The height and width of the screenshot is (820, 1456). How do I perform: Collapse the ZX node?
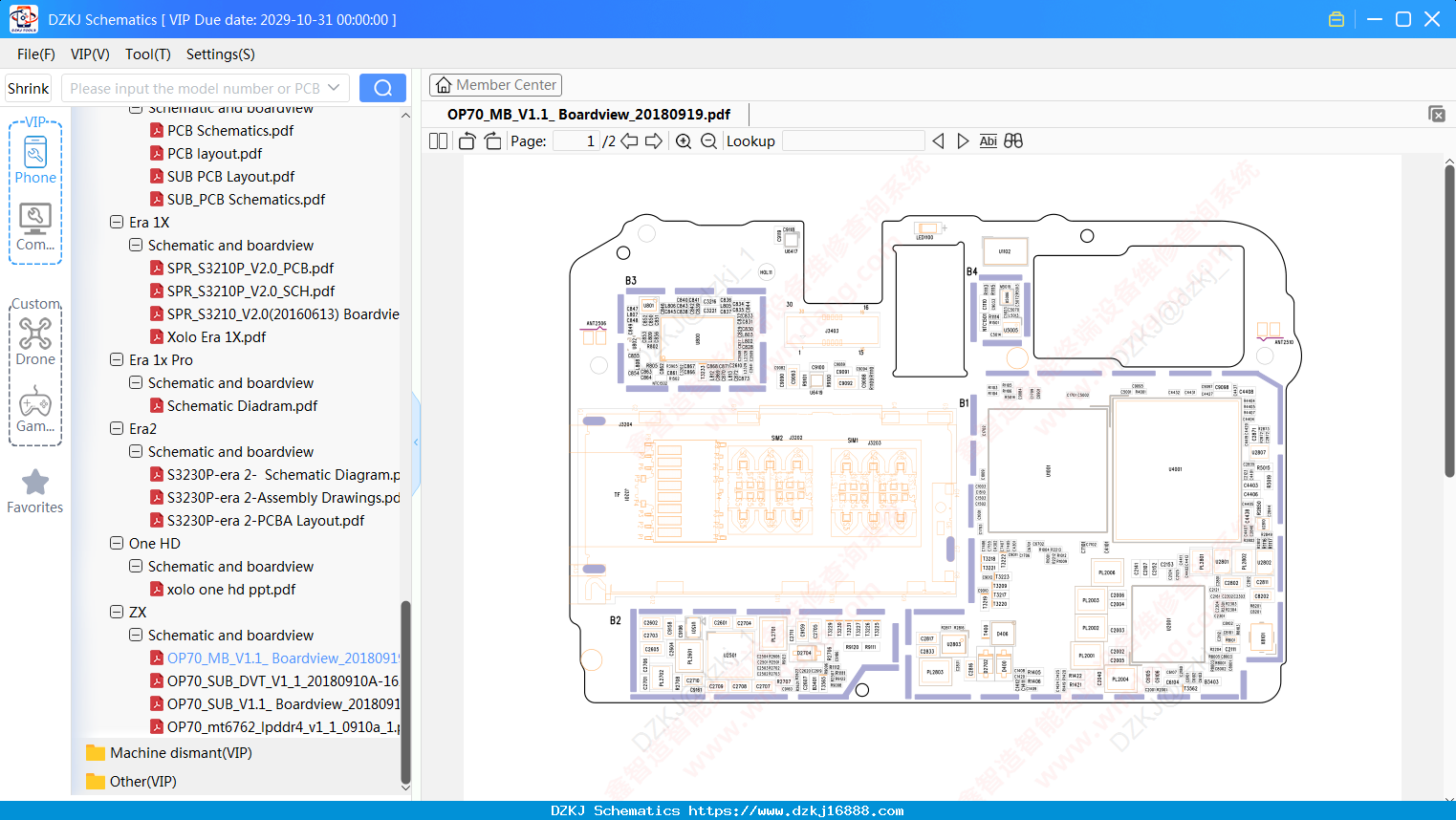click(117, 612)
